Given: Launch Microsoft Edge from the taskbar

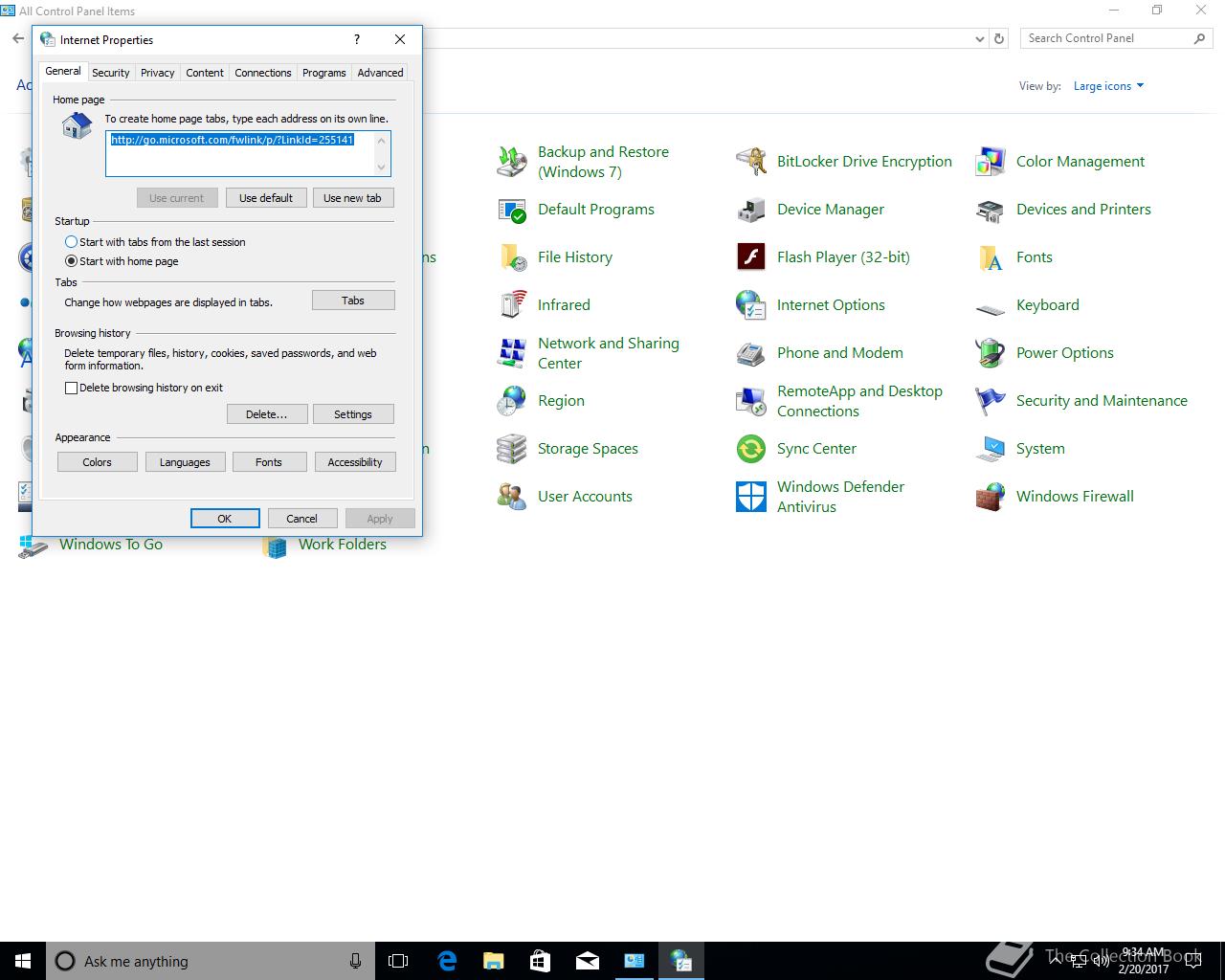Looking at the screenshot, I should 447,961.
